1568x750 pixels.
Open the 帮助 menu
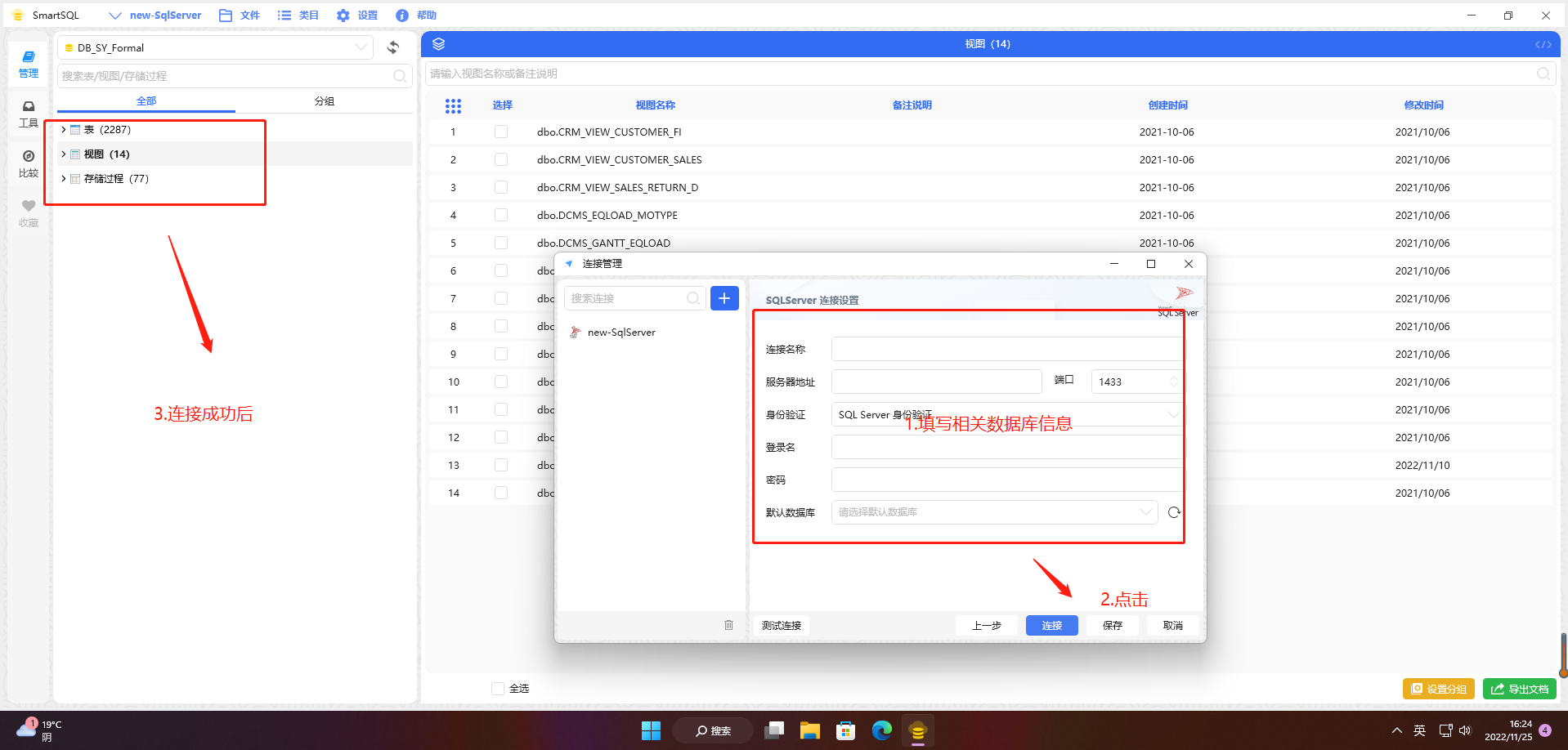(416, 16)
